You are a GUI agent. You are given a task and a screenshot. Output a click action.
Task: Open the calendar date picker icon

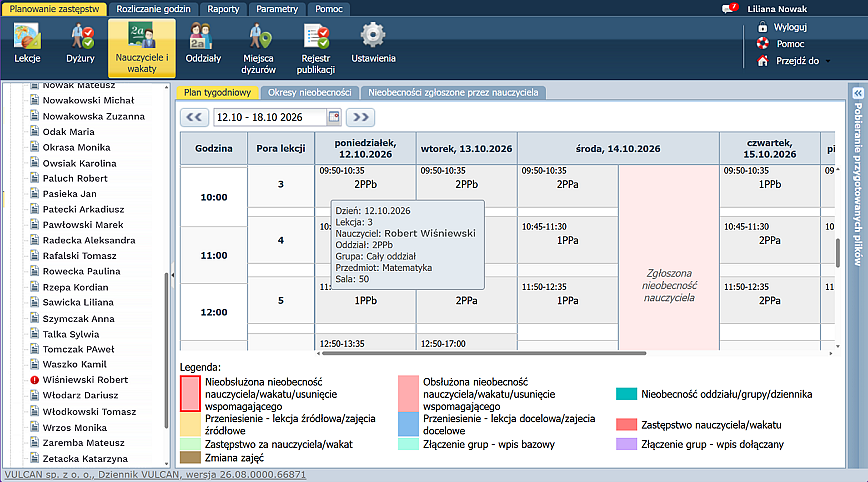(x=334, y=117)
